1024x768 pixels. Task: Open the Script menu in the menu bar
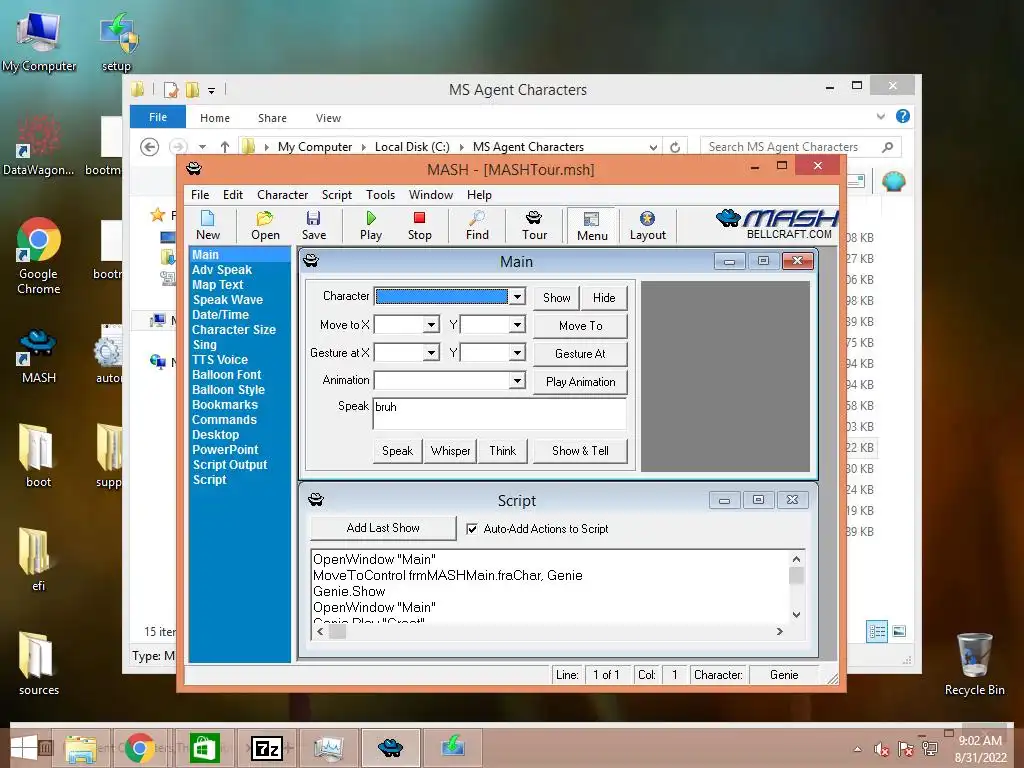pos(336,195)
